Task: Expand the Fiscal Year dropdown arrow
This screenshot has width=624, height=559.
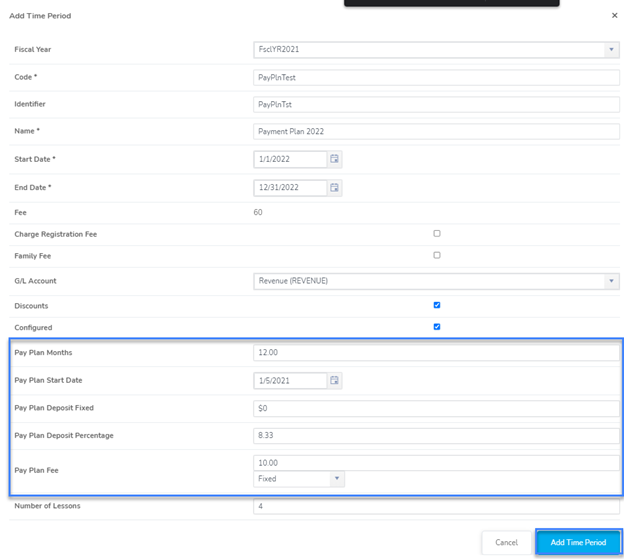Action: coord(611,50)
